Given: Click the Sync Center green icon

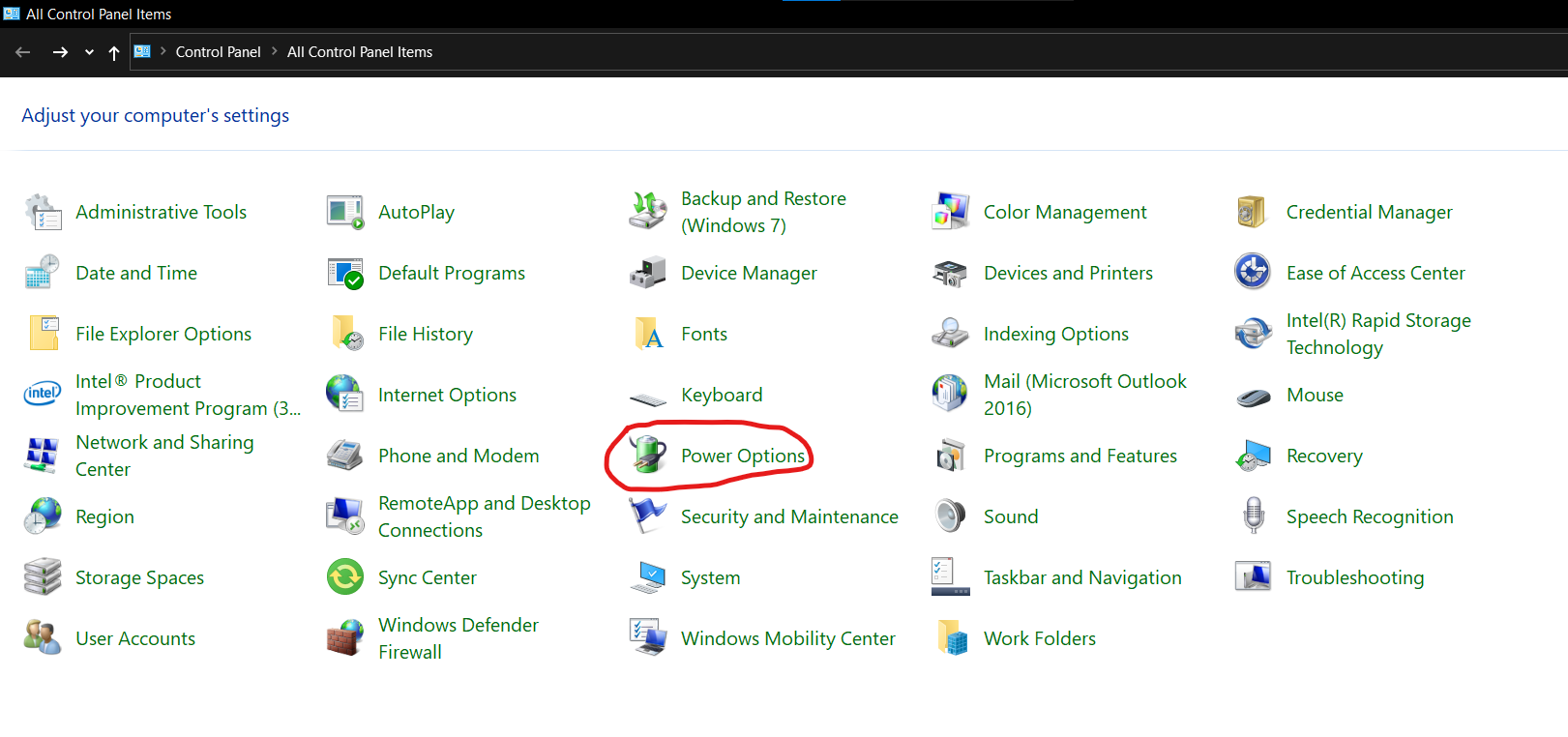Looking at the screenshot, I should [x=345, y=577].
